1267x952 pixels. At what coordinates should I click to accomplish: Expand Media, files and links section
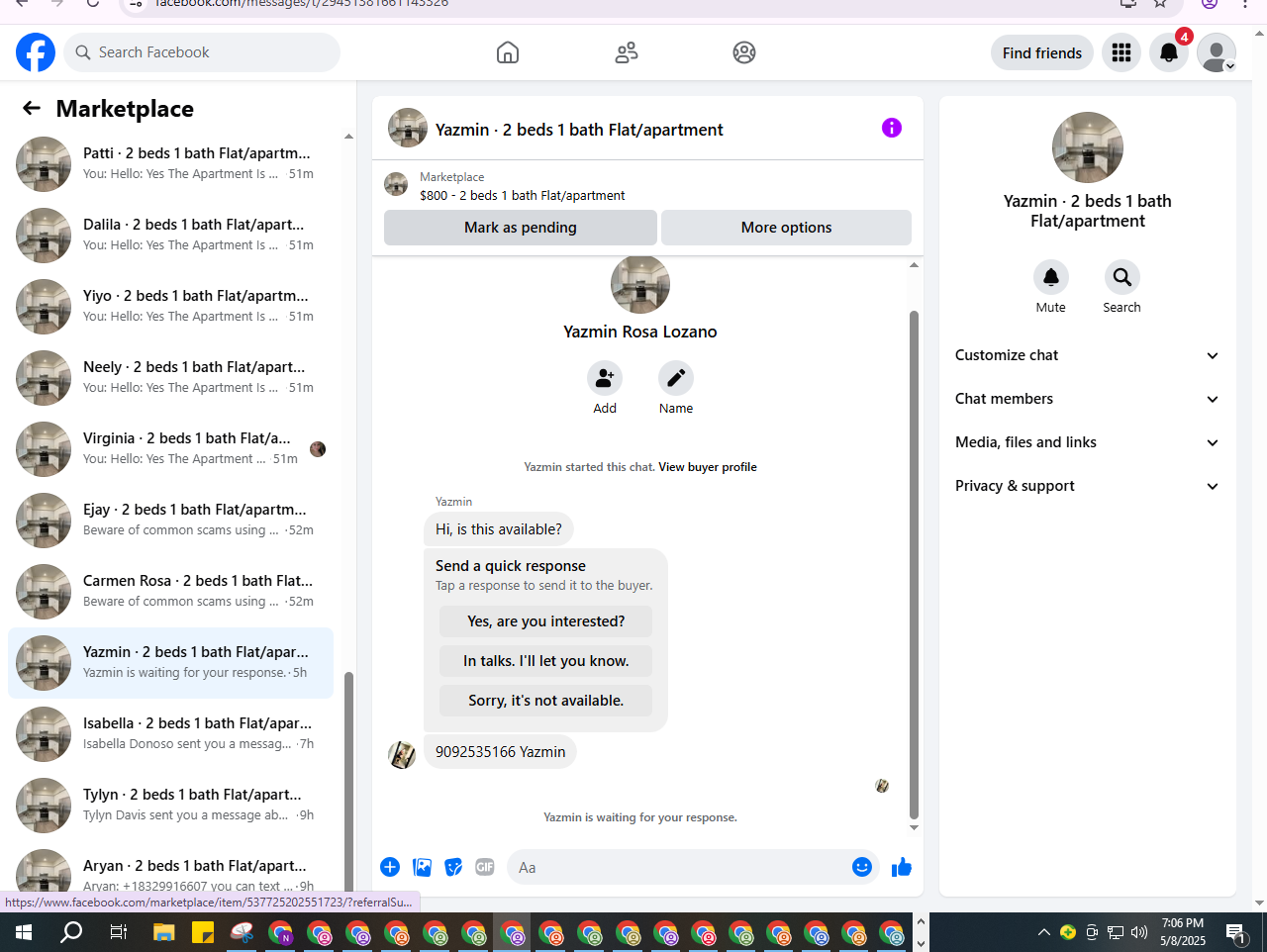pos(1087,442)
